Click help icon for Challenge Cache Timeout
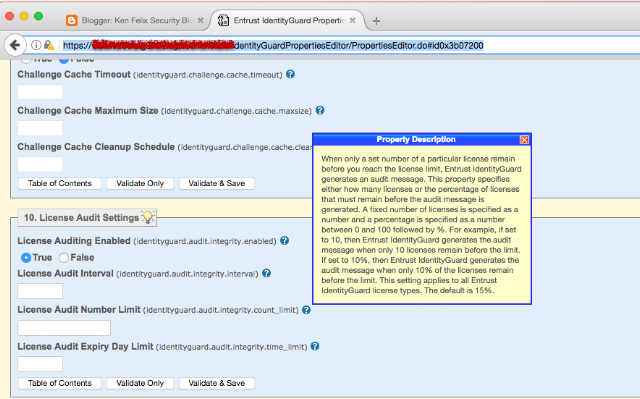Image resolution: width=640 pixels, height=399 pixels. pos(290,74)
